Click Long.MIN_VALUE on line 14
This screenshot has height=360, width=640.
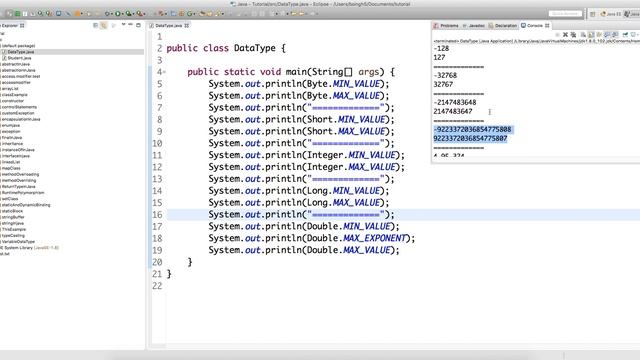343,191
